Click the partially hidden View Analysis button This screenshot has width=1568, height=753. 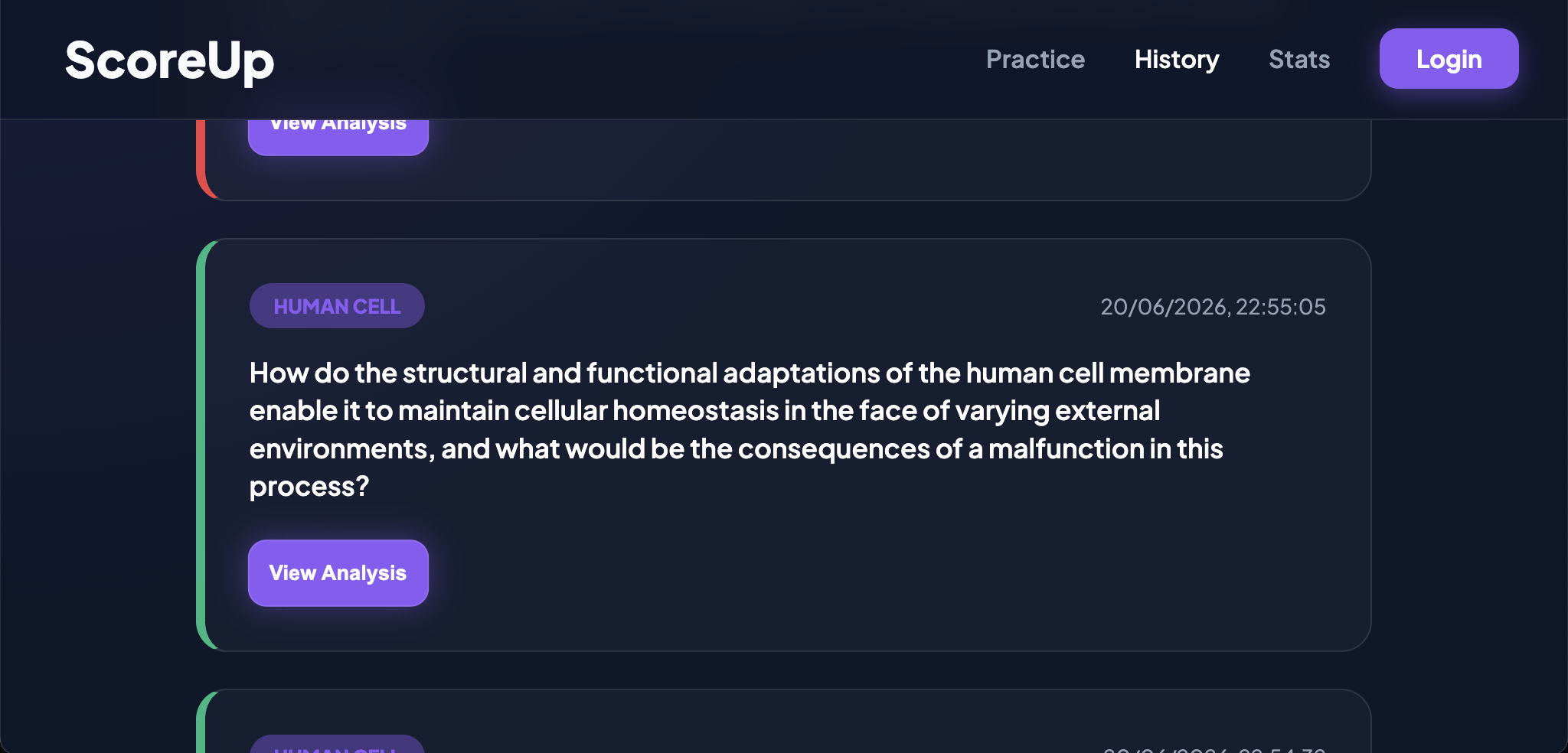(338, 137)
